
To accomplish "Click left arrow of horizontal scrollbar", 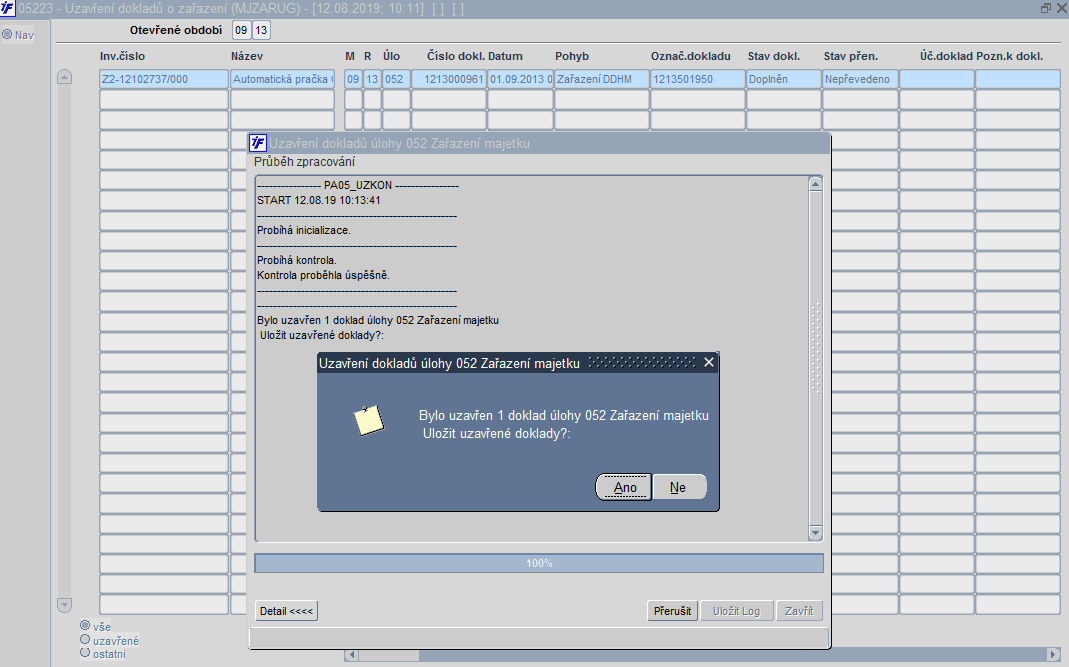I will [352, 655].
